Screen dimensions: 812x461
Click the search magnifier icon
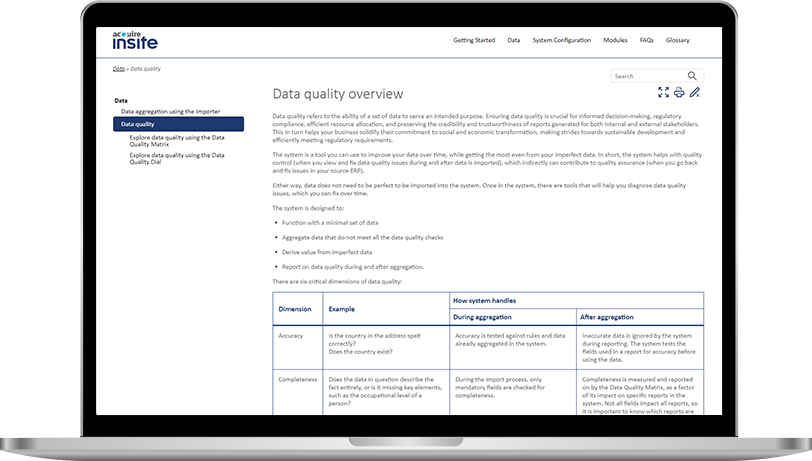(x=692, y=76)
